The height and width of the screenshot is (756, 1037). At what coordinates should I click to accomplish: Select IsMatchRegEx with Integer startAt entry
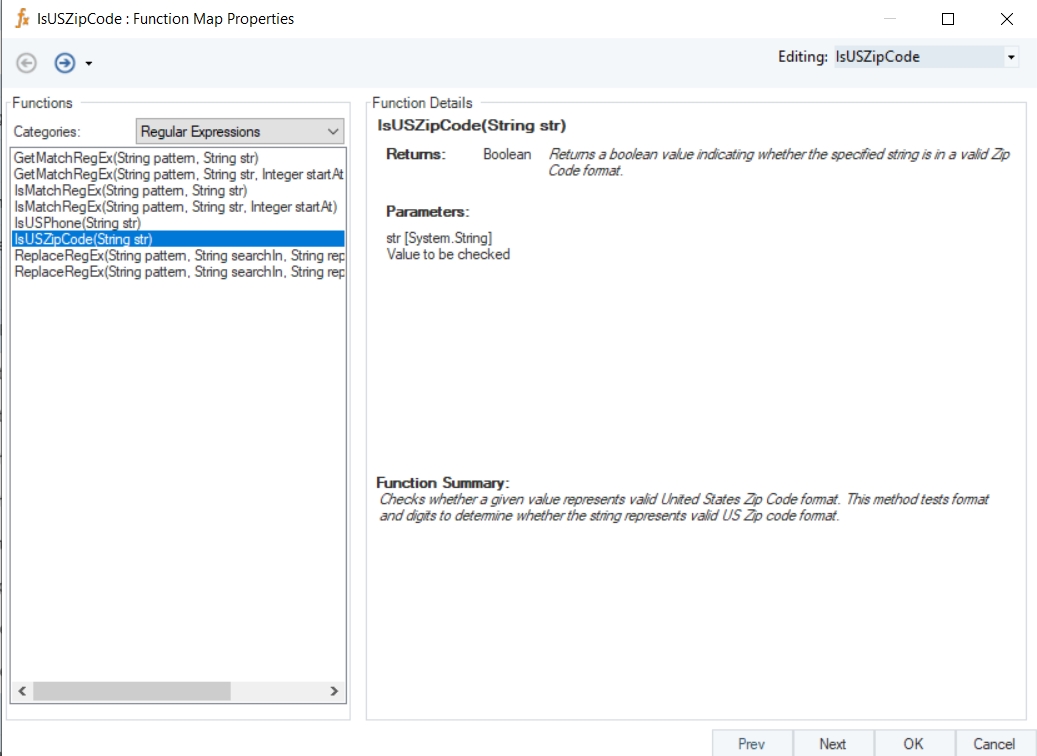pos(175,206)
